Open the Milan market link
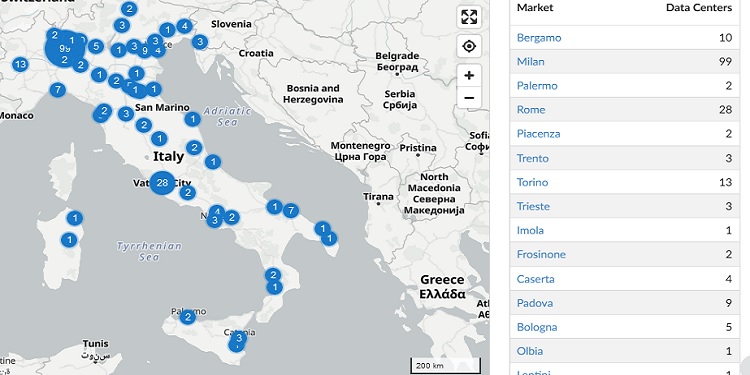Screen dimensions: 750x375 pos(530,62)
